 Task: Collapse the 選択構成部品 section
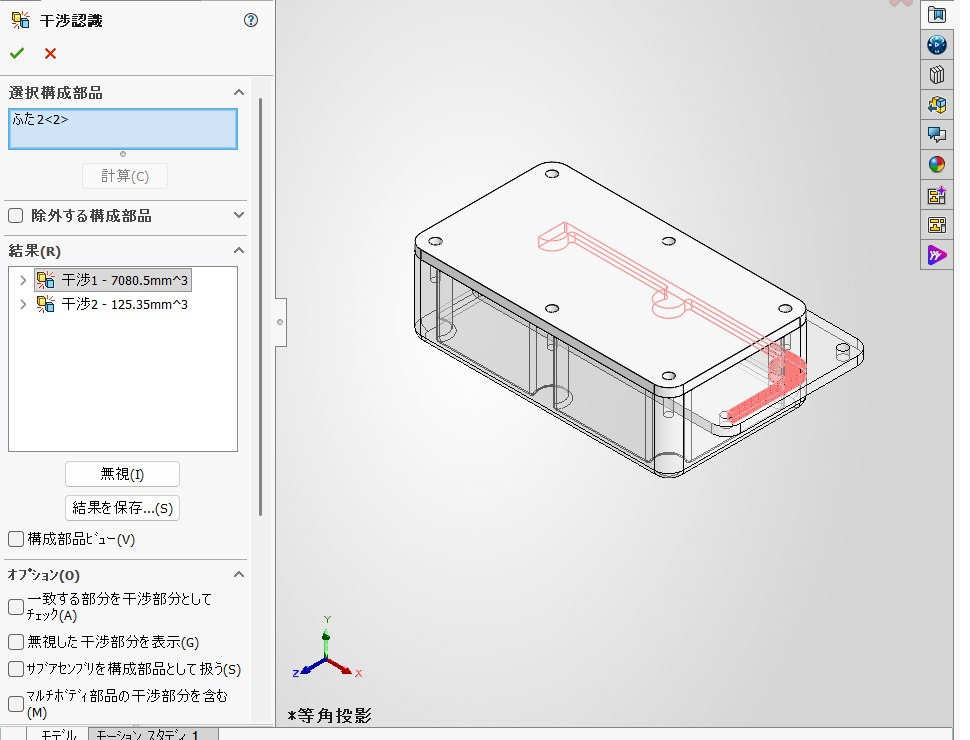click(x=239, y=92)
